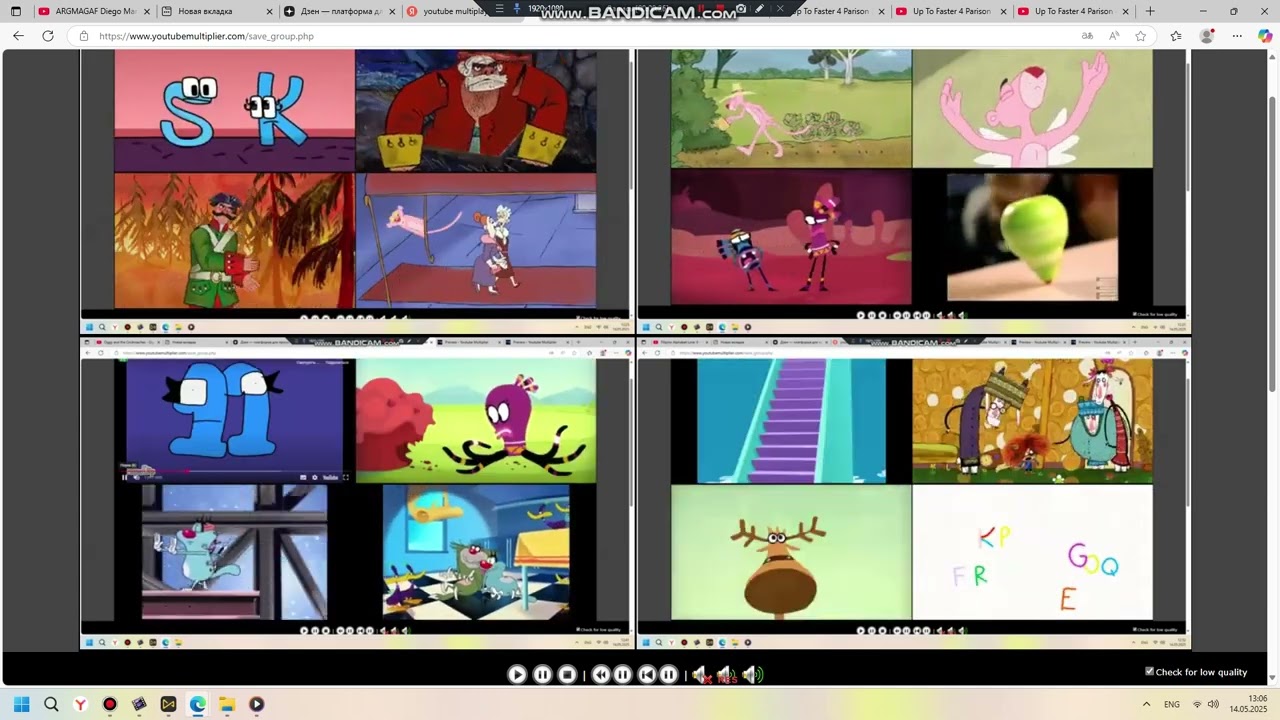This screenshot has width=1280, height=720.
Task: Open the yellow CapCut-style taskbar icon
Action: [x=168, y=704]
